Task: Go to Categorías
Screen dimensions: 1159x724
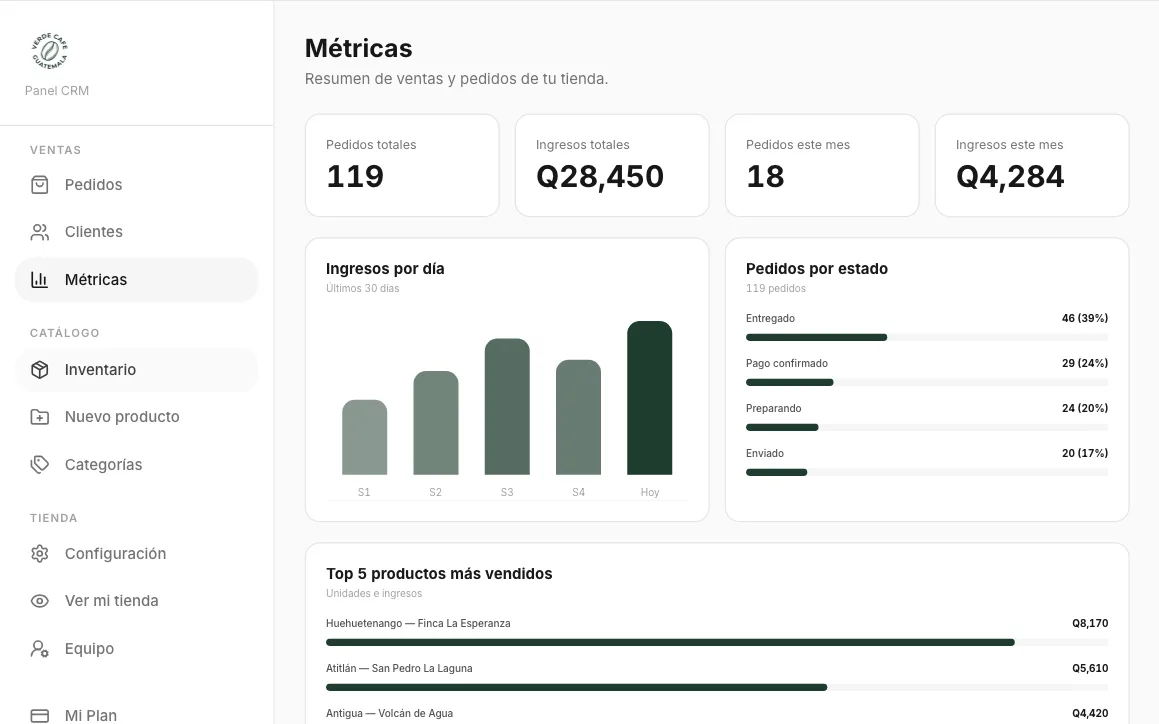Action: click(137, 464)
